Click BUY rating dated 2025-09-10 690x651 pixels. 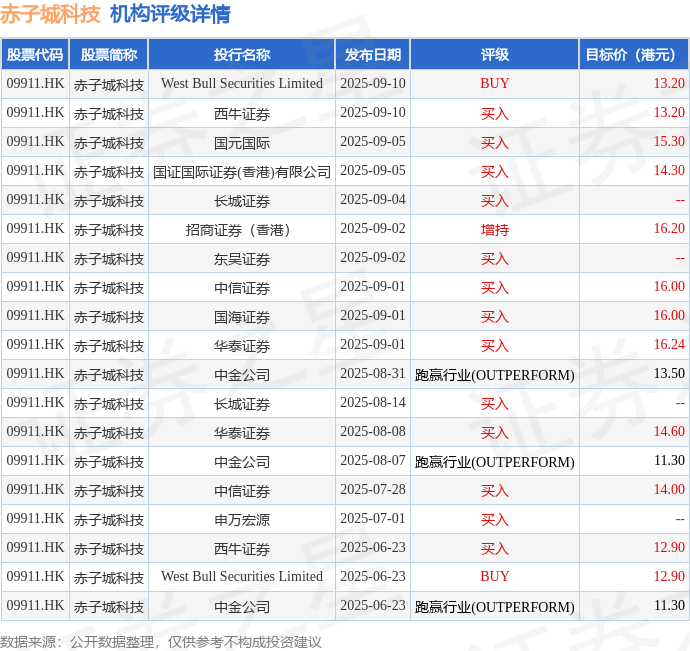tap(495, 83)
